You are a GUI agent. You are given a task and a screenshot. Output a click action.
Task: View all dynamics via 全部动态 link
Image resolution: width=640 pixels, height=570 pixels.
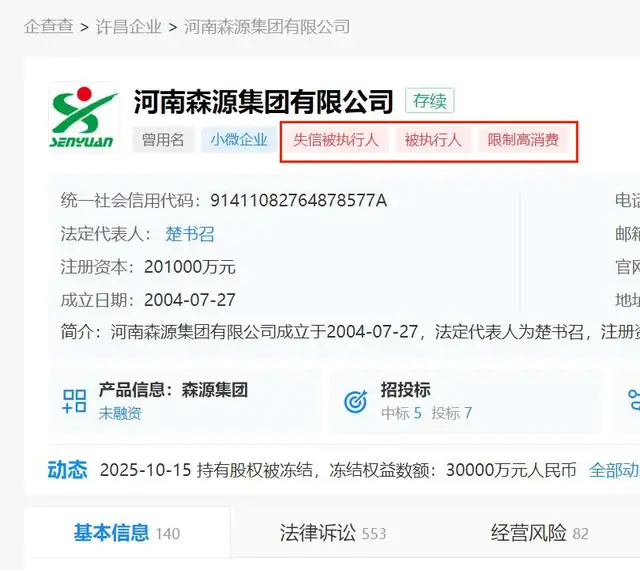[x=614, y=470]
